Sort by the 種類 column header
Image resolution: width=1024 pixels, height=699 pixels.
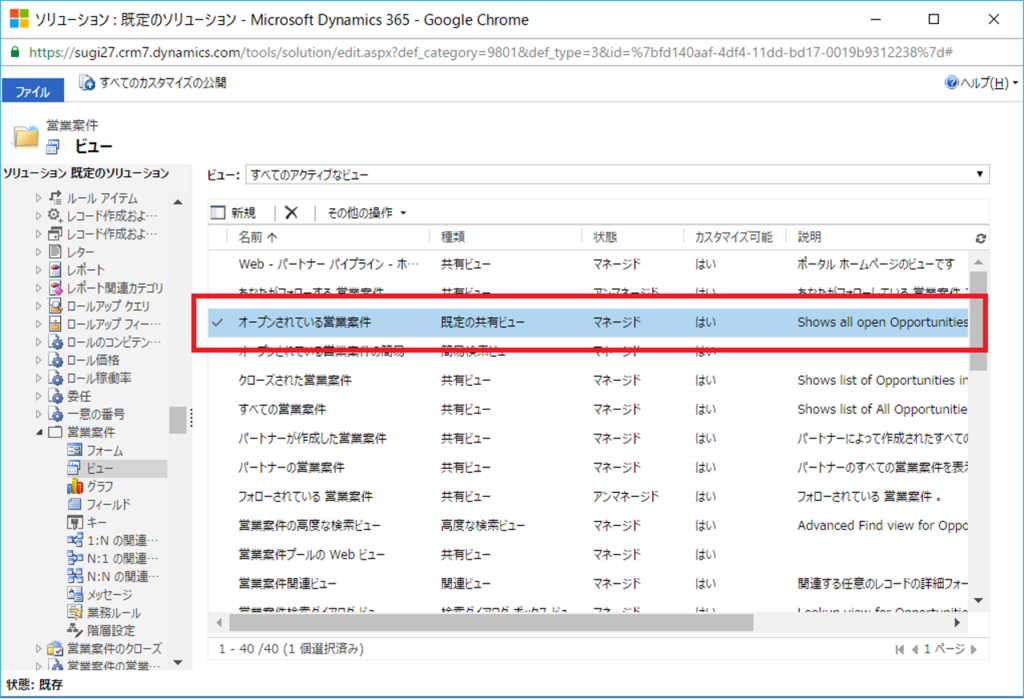click(453, 236)
